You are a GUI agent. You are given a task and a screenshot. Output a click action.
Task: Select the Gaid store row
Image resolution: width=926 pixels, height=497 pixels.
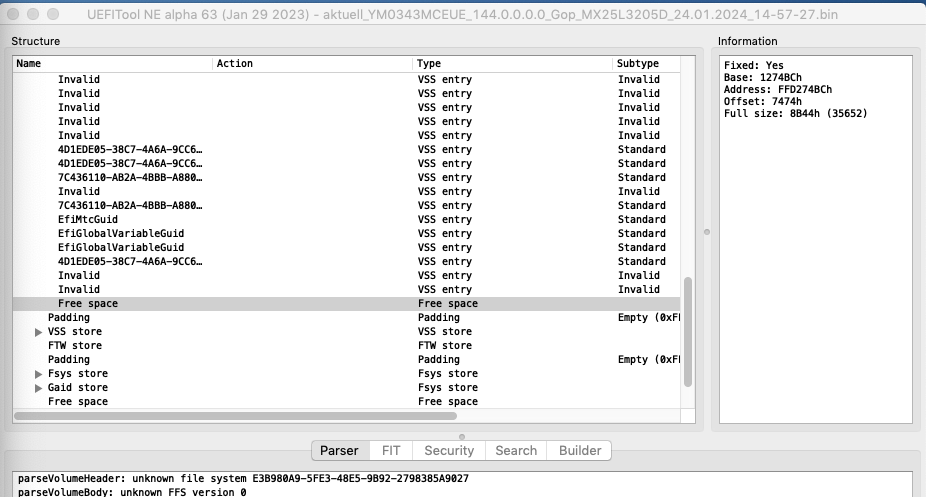[x=347, y=388]
